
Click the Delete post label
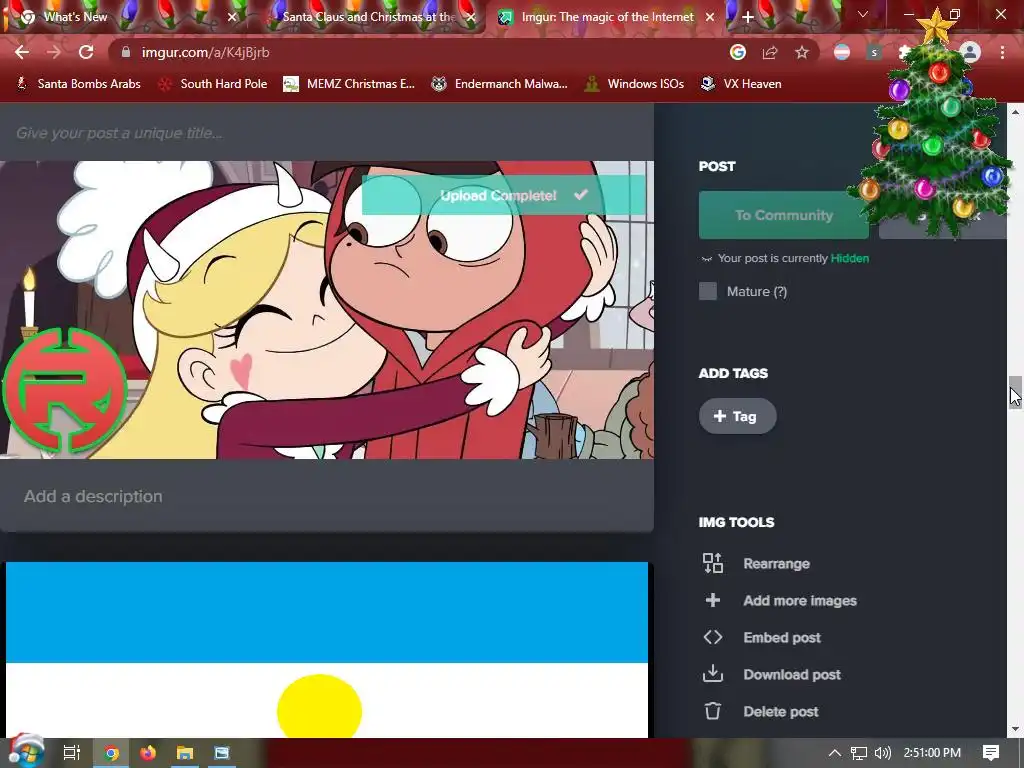780,711
